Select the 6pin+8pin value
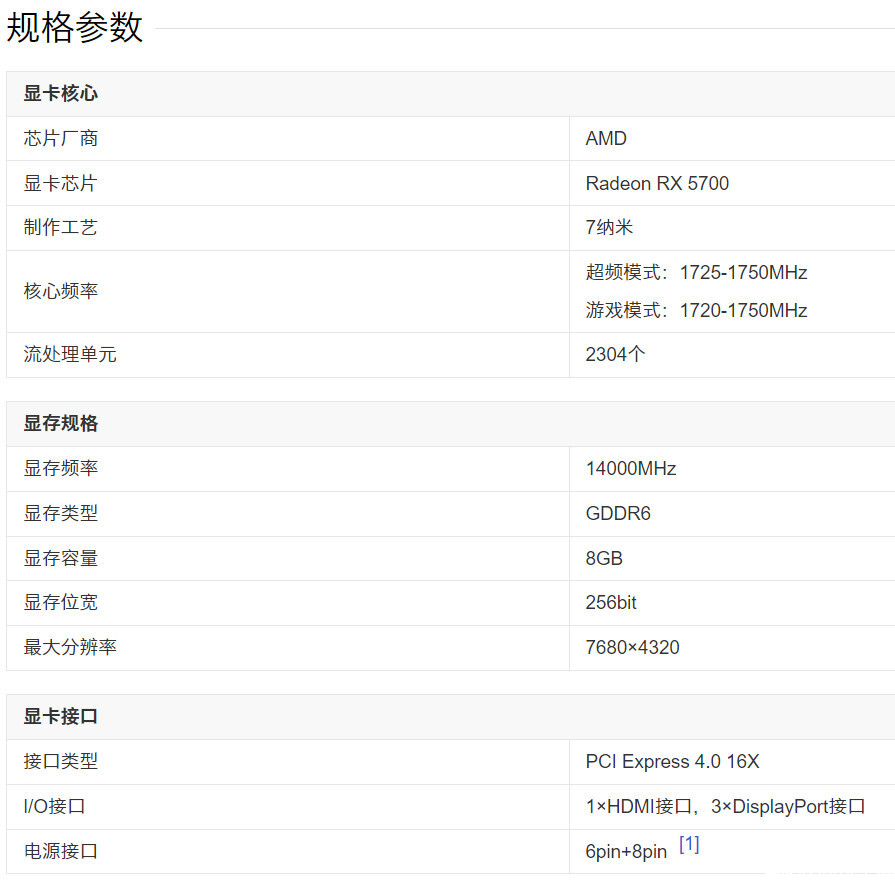 point(626,851)
